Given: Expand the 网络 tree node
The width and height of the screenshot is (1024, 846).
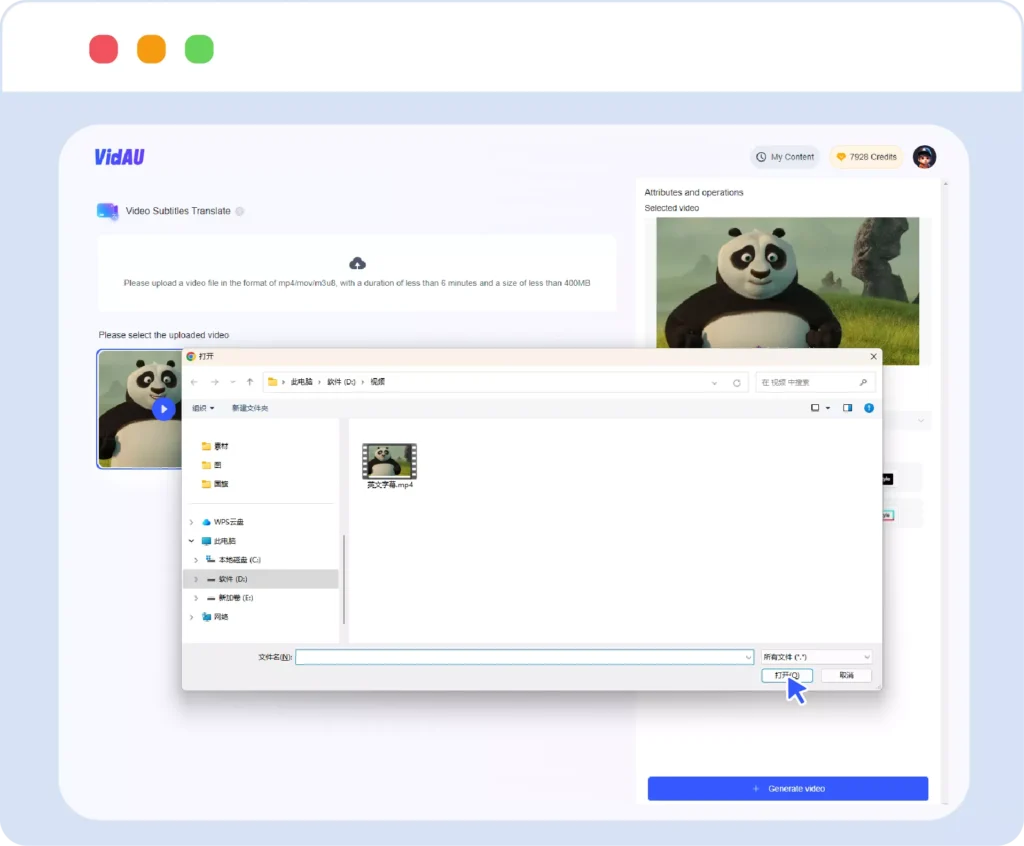Looking at the screenshot, I should pos(191,617).
